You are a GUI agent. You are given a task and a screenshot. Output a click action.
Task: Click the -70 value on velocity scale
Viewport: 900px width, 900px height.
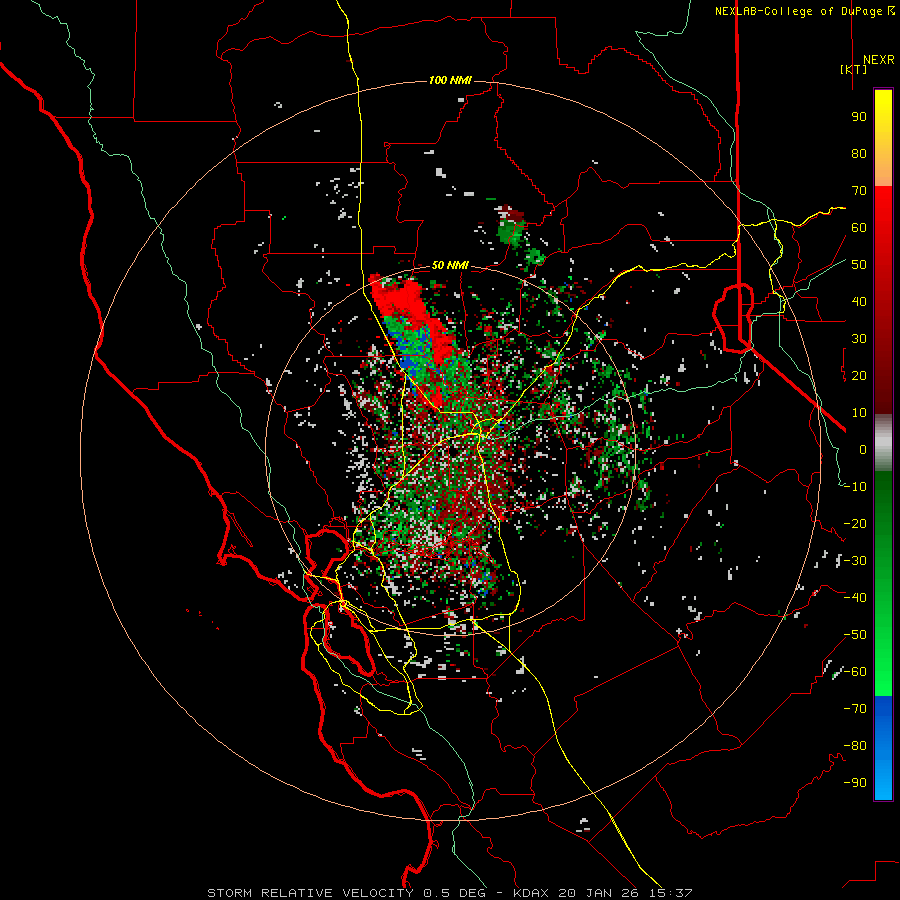click(855, 709)
